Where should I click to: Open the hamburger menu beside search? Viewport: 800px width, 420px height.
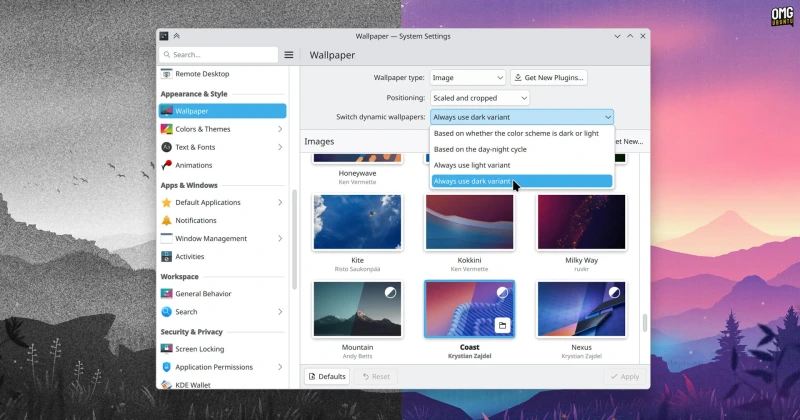[x=289, y=55]
